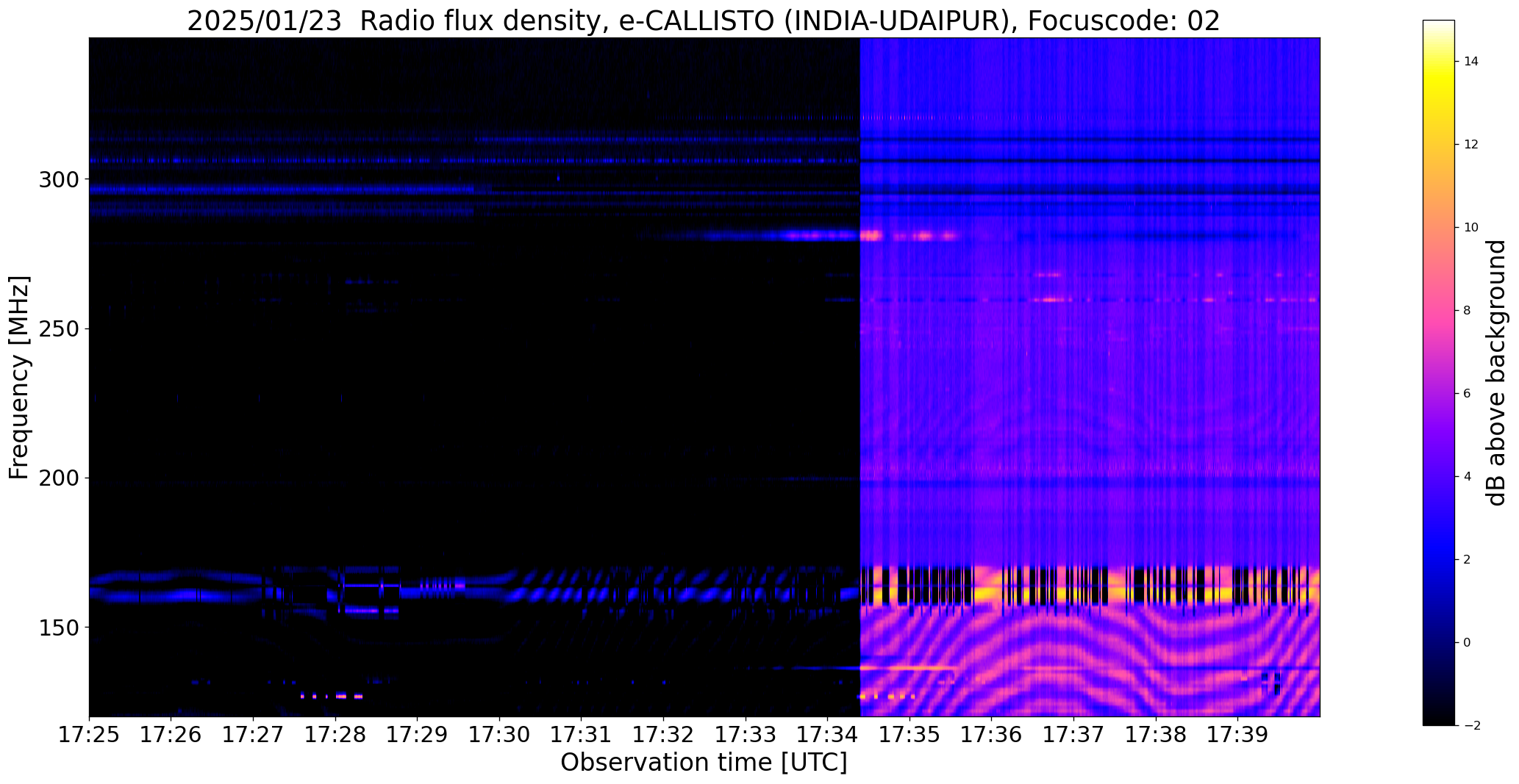Click the 17:28 time tick label

click(x=335, y=734)
